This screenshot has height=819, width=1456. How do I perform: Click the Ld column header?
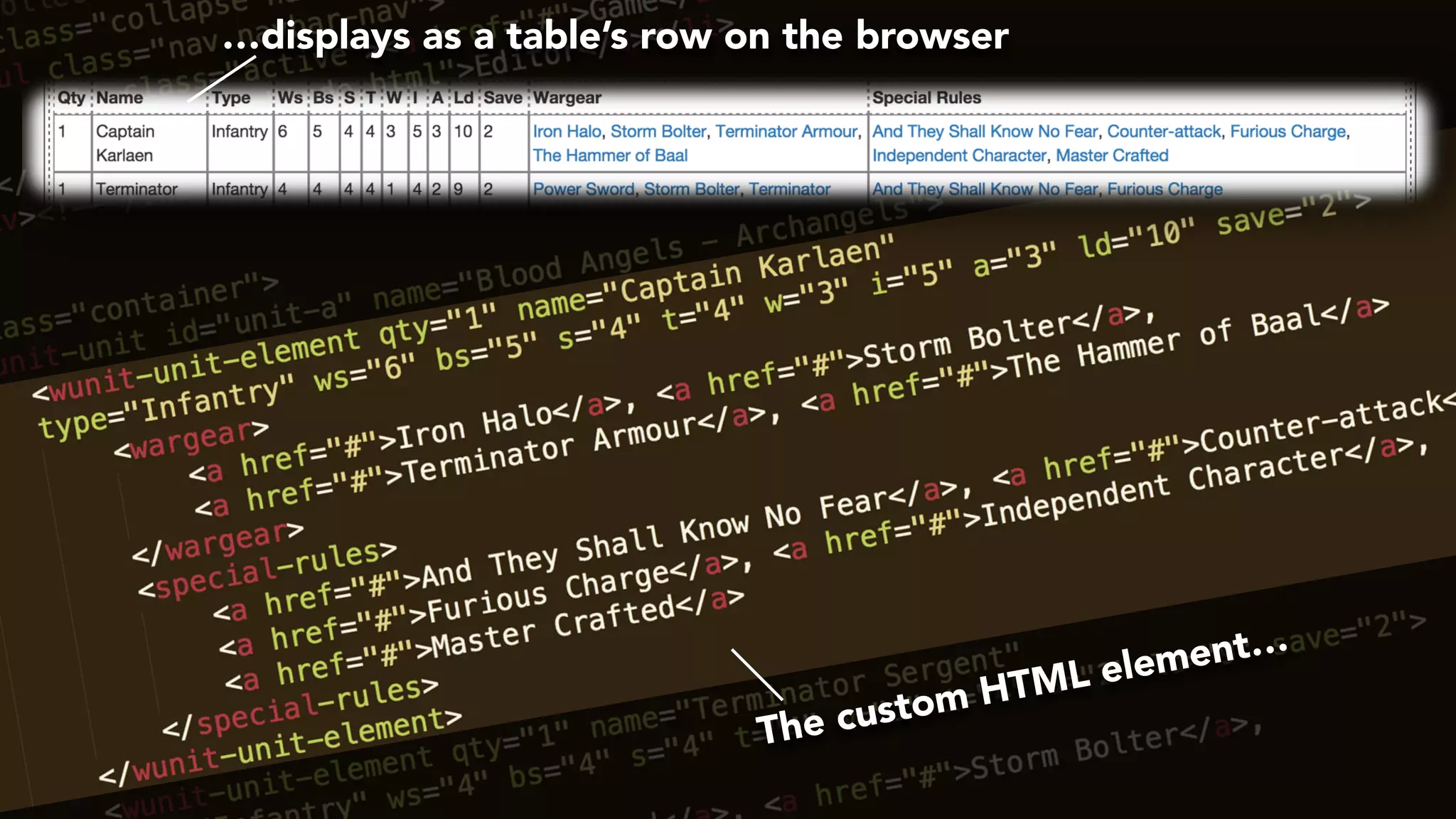pyautogui.click(x=464, y=98)
